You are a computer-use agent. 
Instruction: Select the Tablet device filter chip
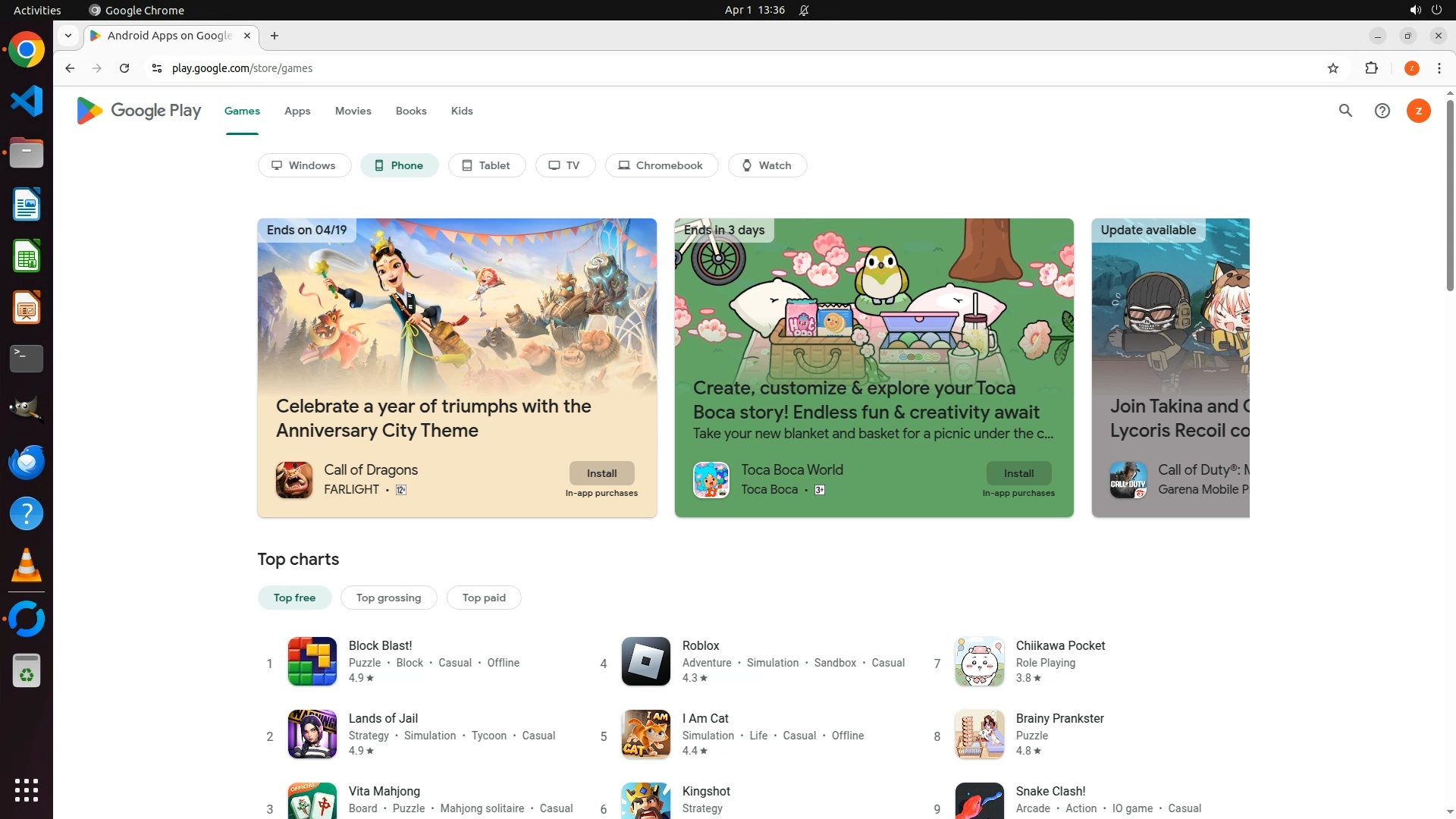pyautogui.click(x=486, y=165)
